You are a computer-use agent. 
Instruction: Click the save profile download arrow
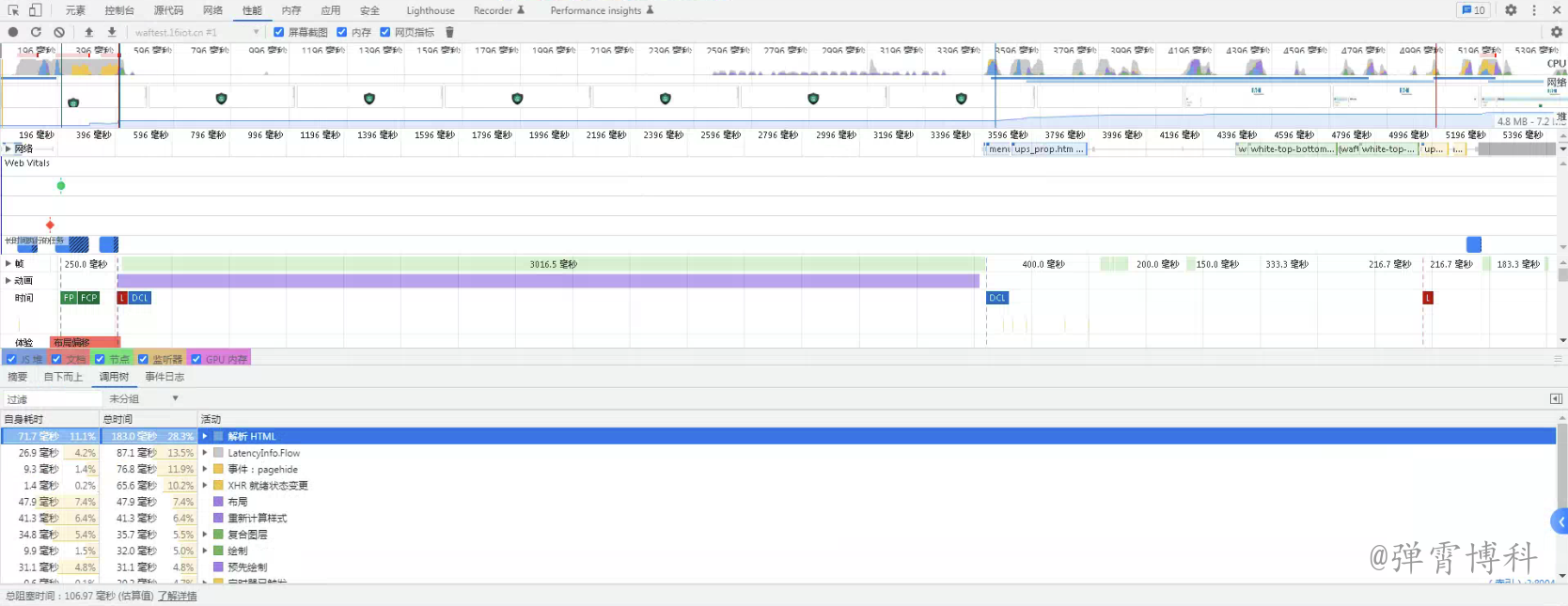(x=112, y=32)
